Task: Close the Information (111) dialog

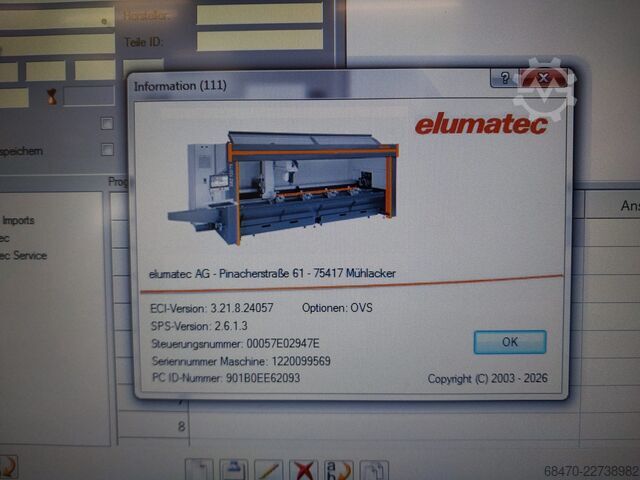Action: click(x=544, y=78)
